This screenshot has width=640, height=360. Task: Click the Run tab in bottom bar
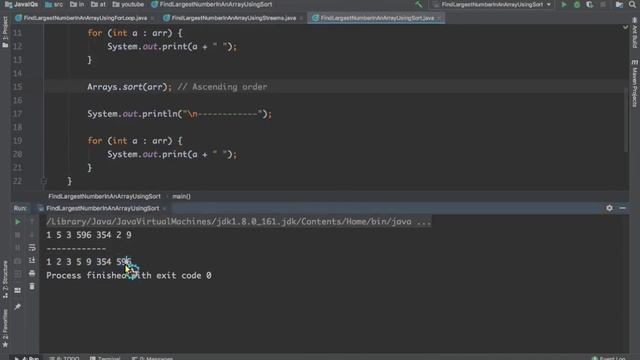coord(27,358)
